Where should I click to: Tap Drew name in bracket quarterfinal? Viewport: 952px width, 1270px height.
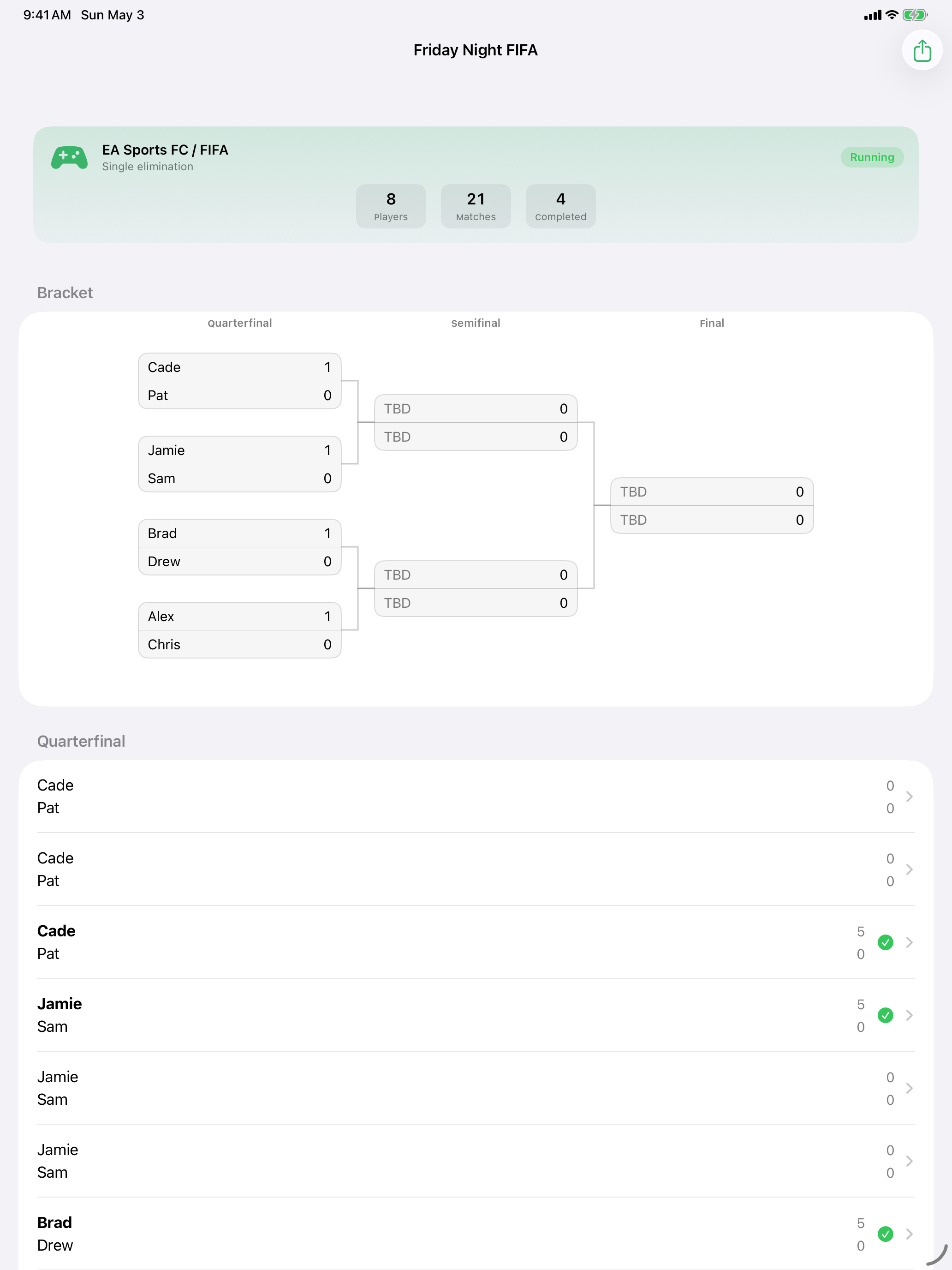[164, 562]
